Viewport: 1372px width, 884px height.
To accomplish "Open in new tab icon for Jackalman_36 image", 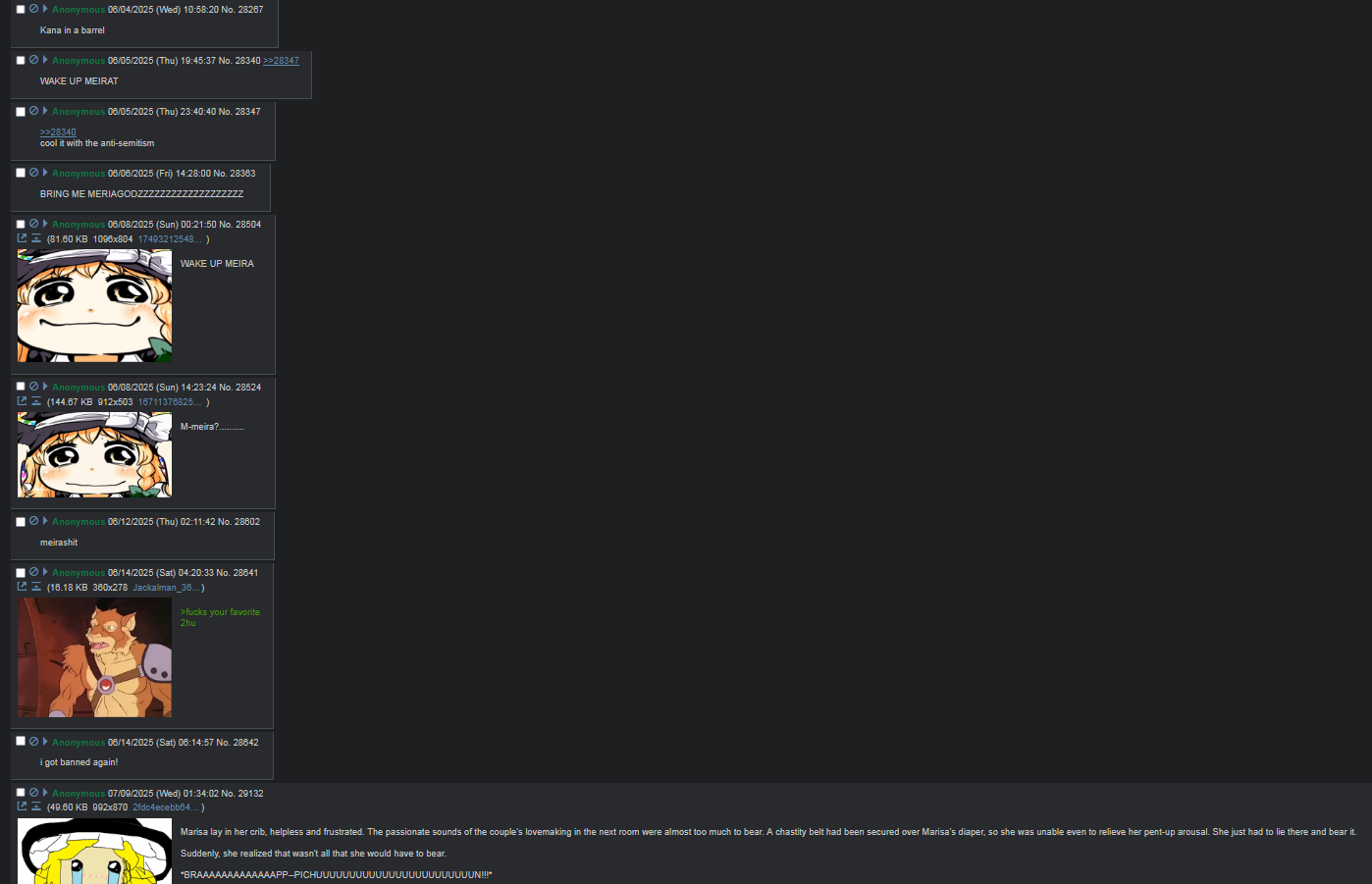I will (x=22, y=587).
